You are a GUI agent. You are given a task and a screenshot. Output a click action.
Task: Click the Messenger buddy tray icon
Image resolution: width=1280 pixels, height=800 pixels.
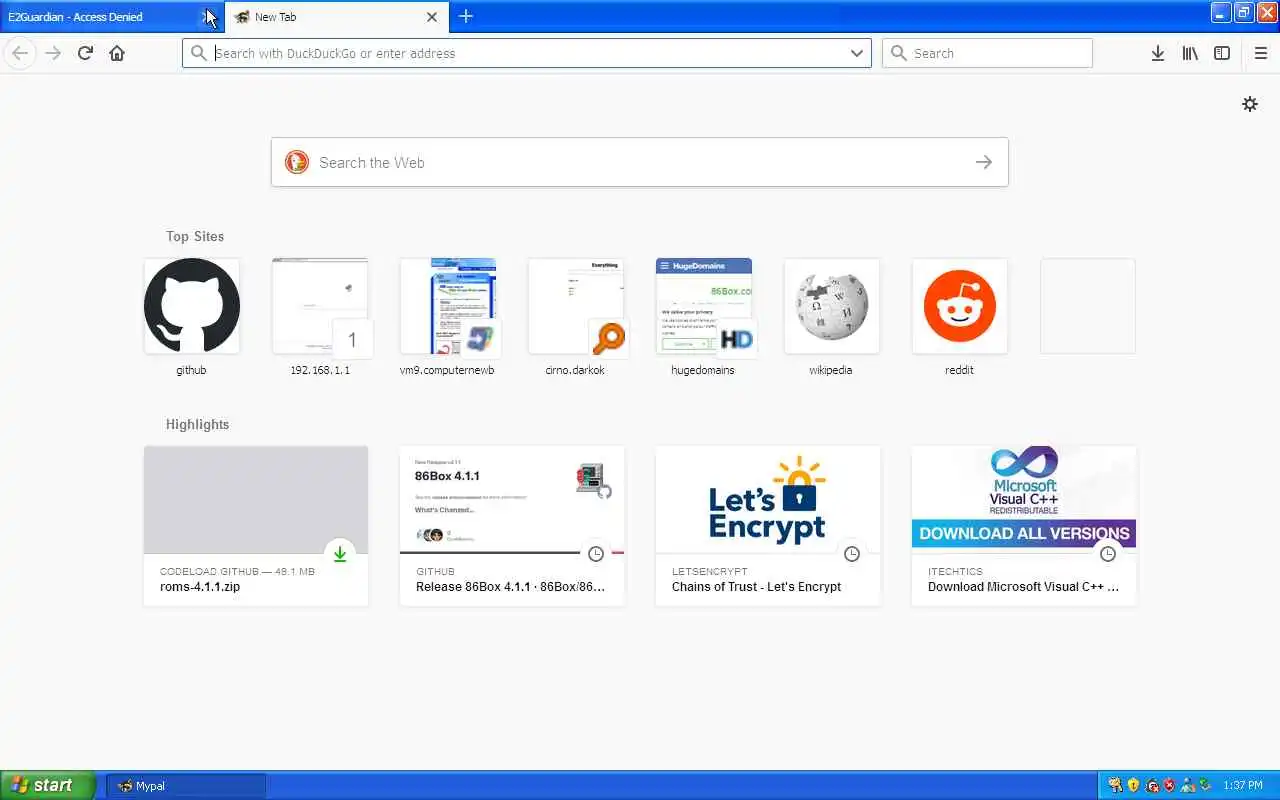[1187, 785]
